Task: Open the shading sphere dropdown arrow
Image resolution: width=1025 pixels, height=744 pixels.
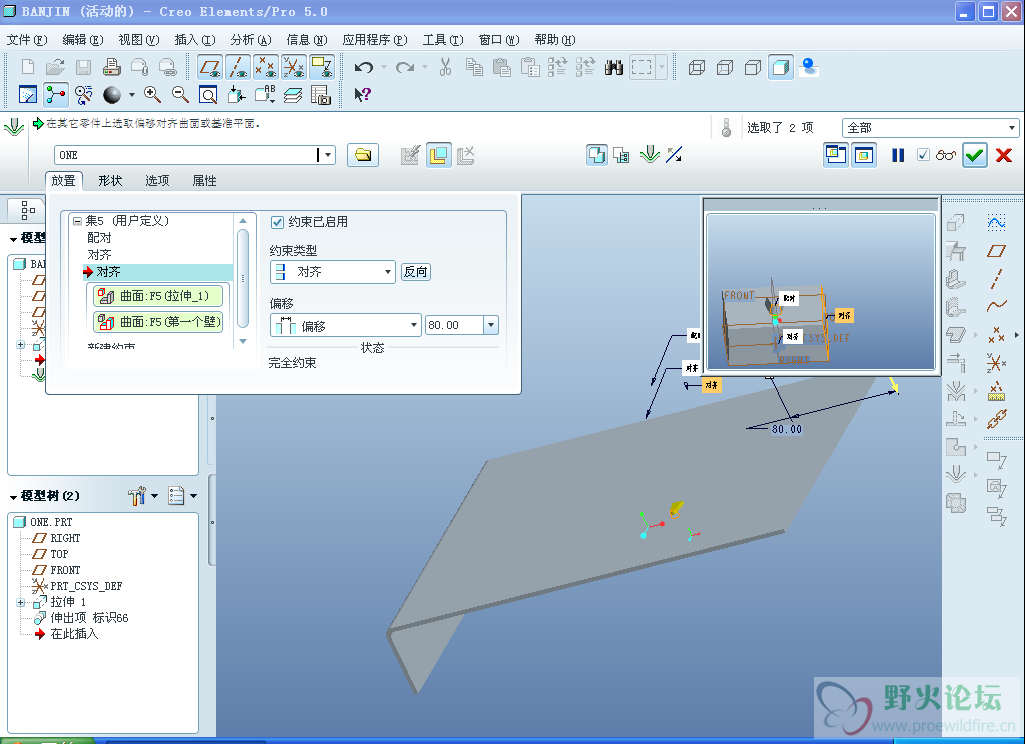Action: click(x=131, y=95)
